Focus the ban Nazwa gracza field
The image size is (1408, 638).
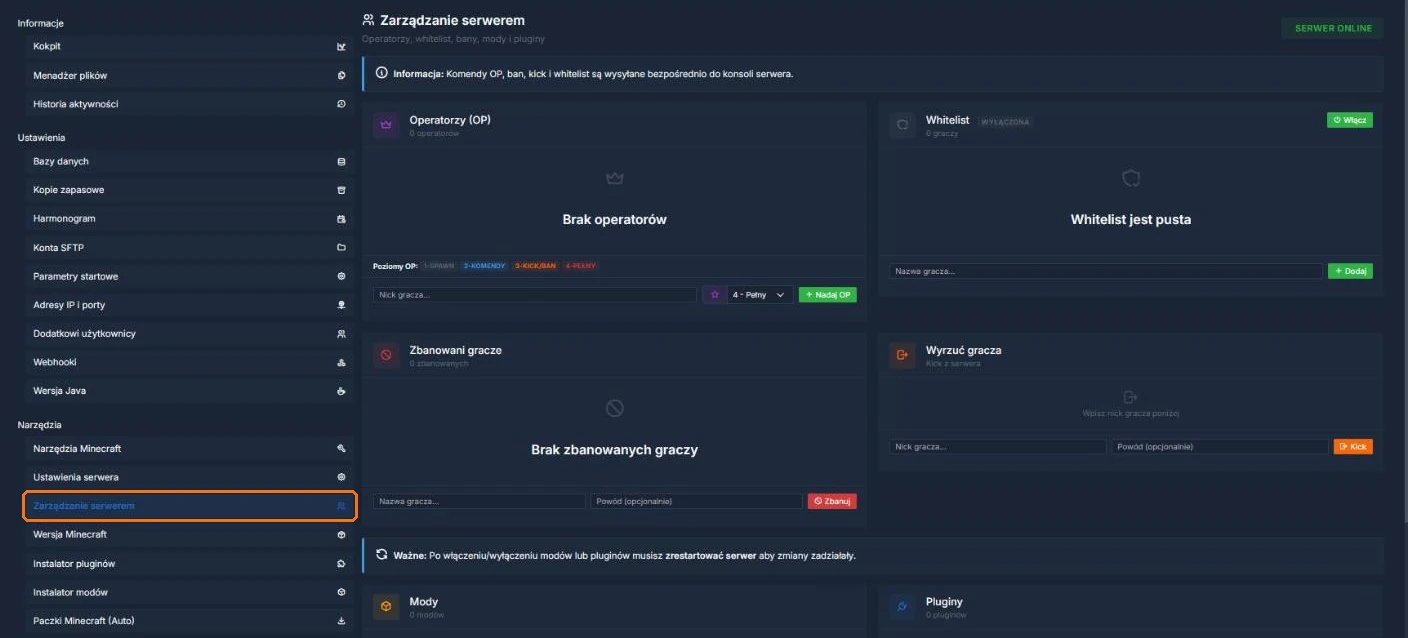479,501
